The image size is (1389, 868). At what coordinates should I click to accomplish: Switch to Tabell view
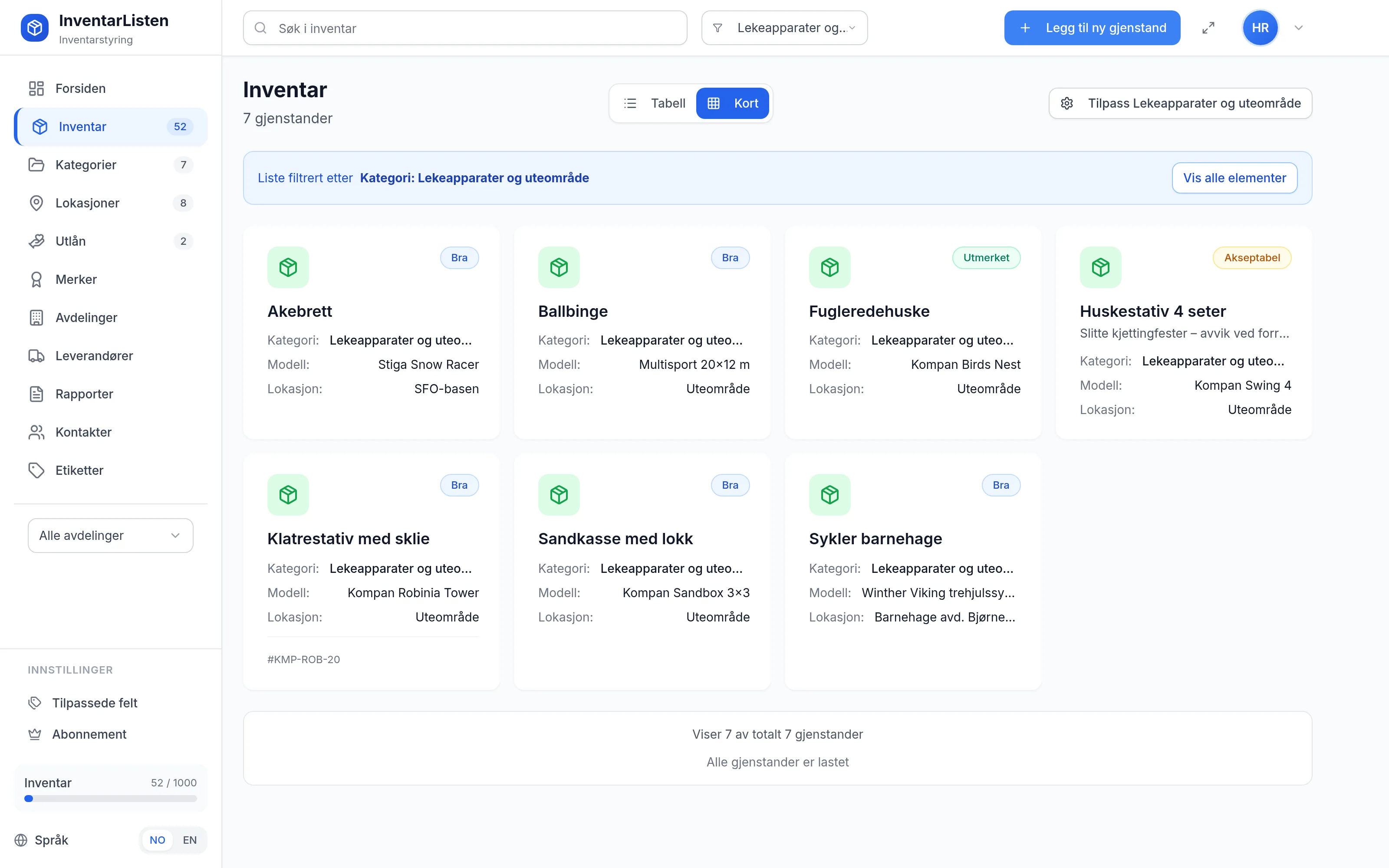(654, 103)
